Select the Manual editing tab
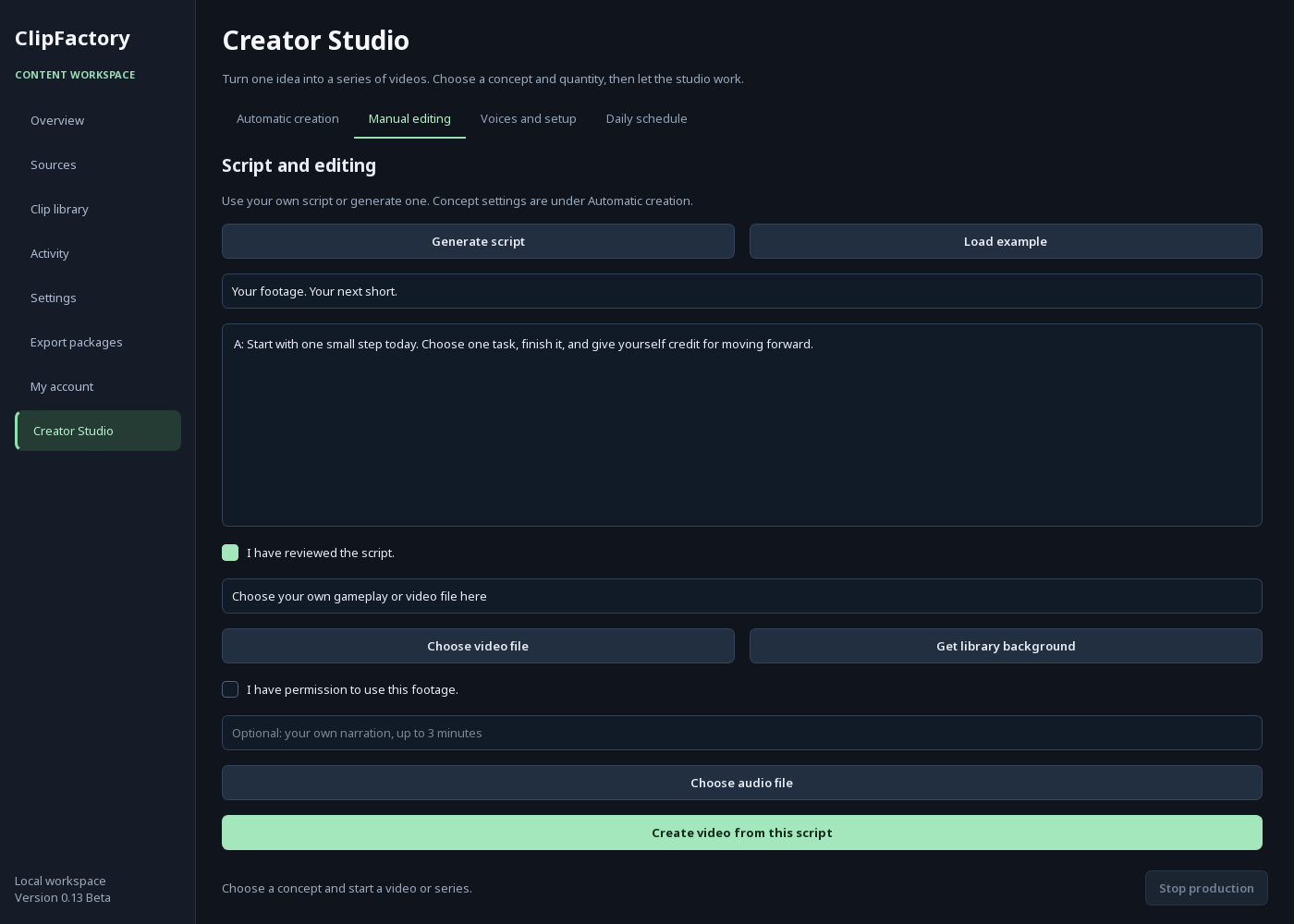 409,118
